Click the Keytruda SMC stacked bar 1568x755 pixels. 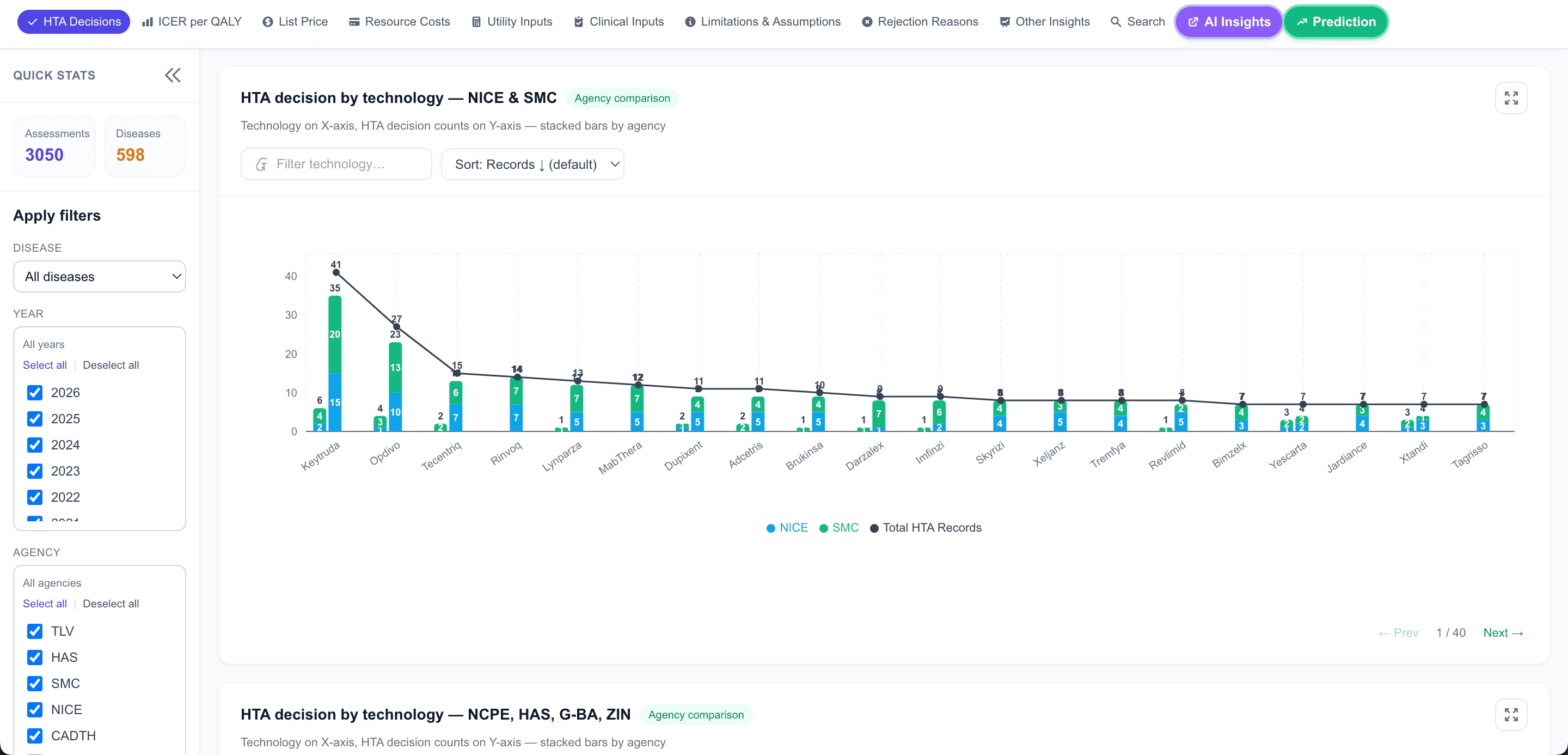(335, 335)
